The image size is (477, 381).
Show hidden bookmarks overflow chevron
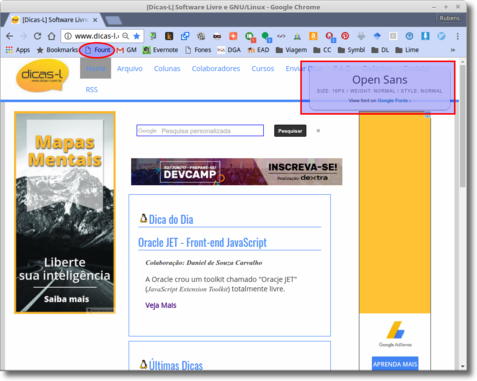453,50
